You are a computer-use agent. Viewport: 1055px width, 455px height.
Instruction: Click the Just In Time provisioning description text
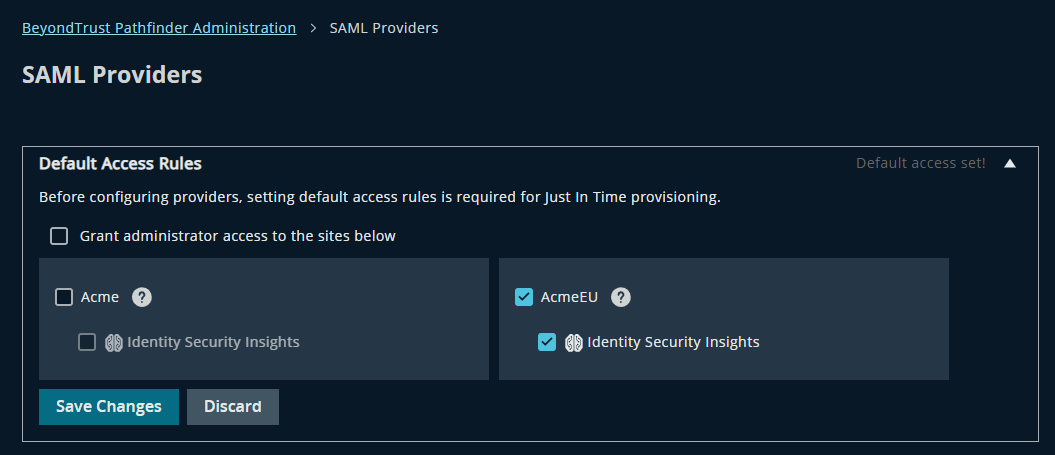pyautogui.click(x=380, y=198)
